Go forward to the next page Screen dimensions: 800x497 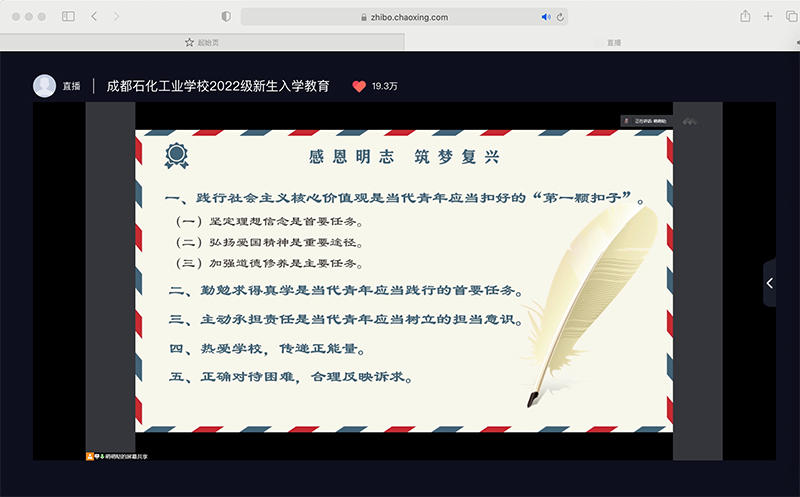point(116,17)
